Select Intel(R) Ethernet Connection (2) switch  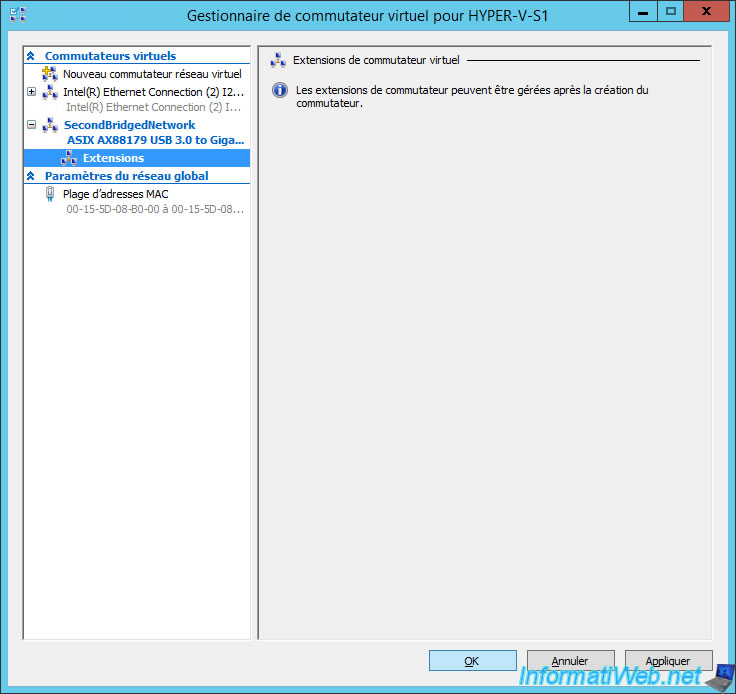pos(153,92)
